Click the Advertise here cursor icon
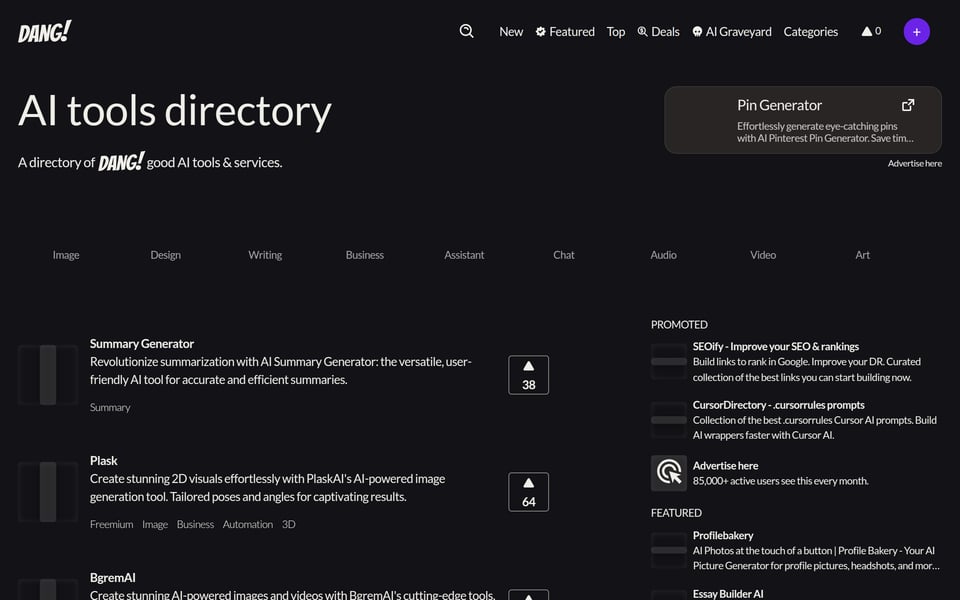 (668, 473)
